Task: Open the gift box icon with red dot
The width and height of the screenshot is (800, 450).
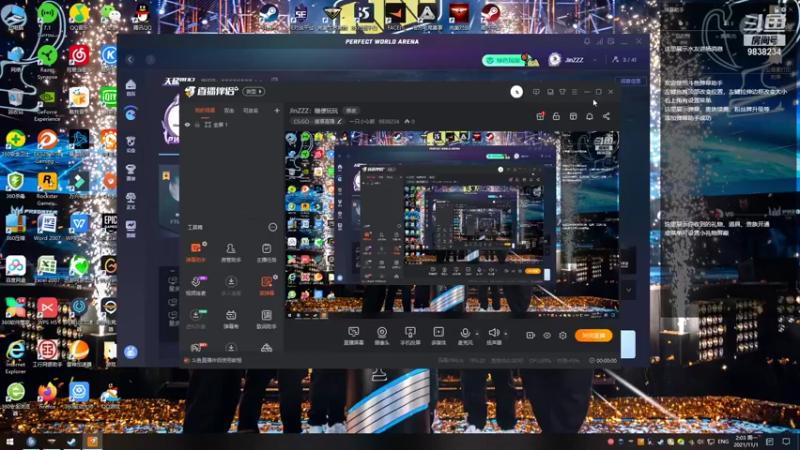Action: 540,116
